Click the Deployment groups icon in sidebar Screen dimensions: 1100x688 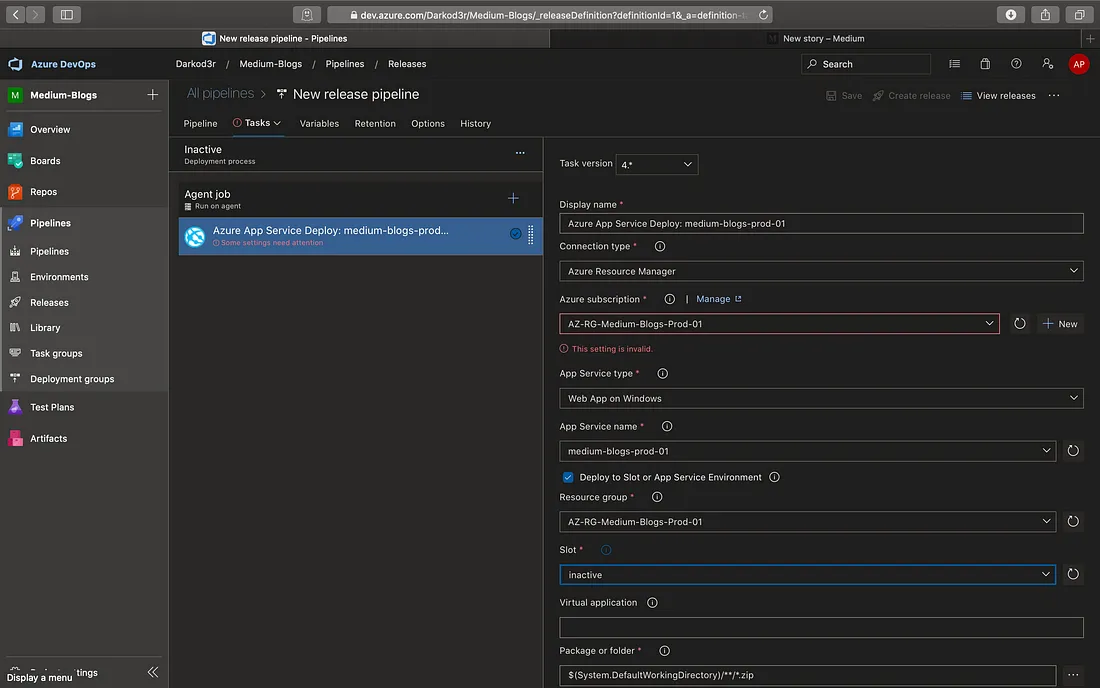tap(15, 379)
